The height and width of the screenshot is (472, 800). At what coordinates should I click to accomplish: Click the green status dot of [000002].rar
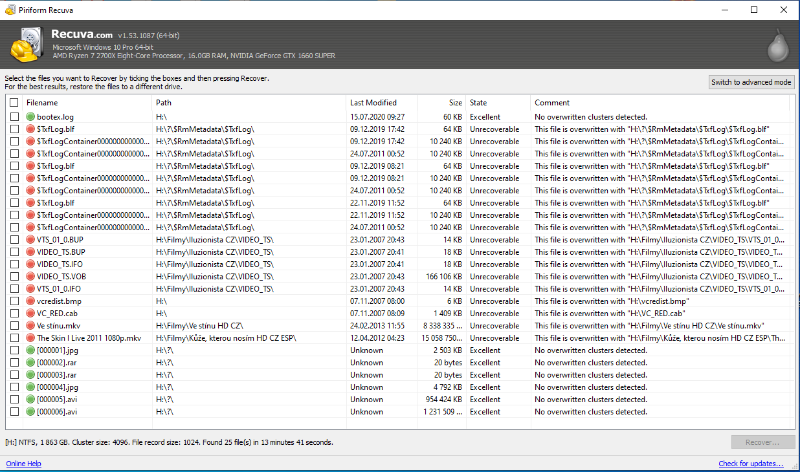31,362
